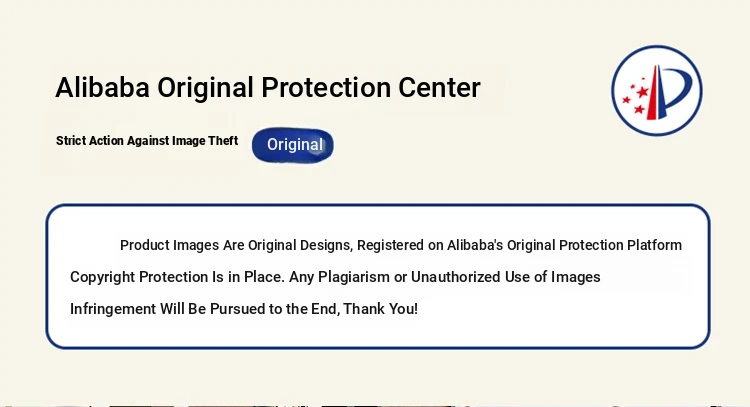Click the word Alibaba in the heading
This screenshot has height=407, width=750.
point(102,88)
